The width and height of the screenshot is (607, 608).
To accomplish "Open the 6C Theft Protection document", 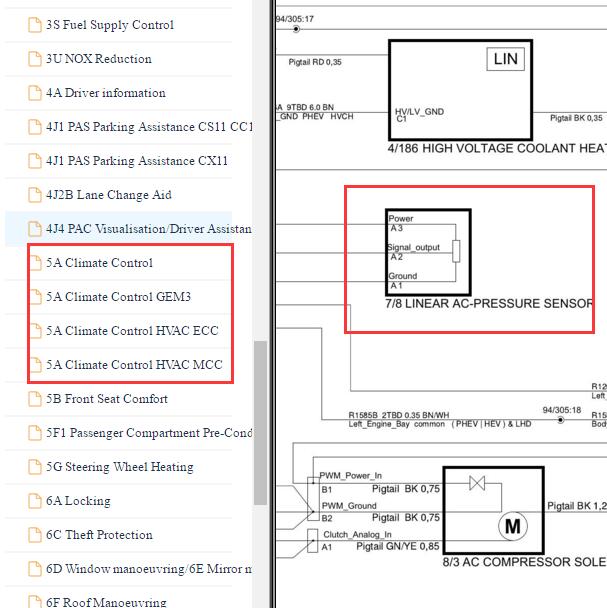I will [x=118, y=535].
